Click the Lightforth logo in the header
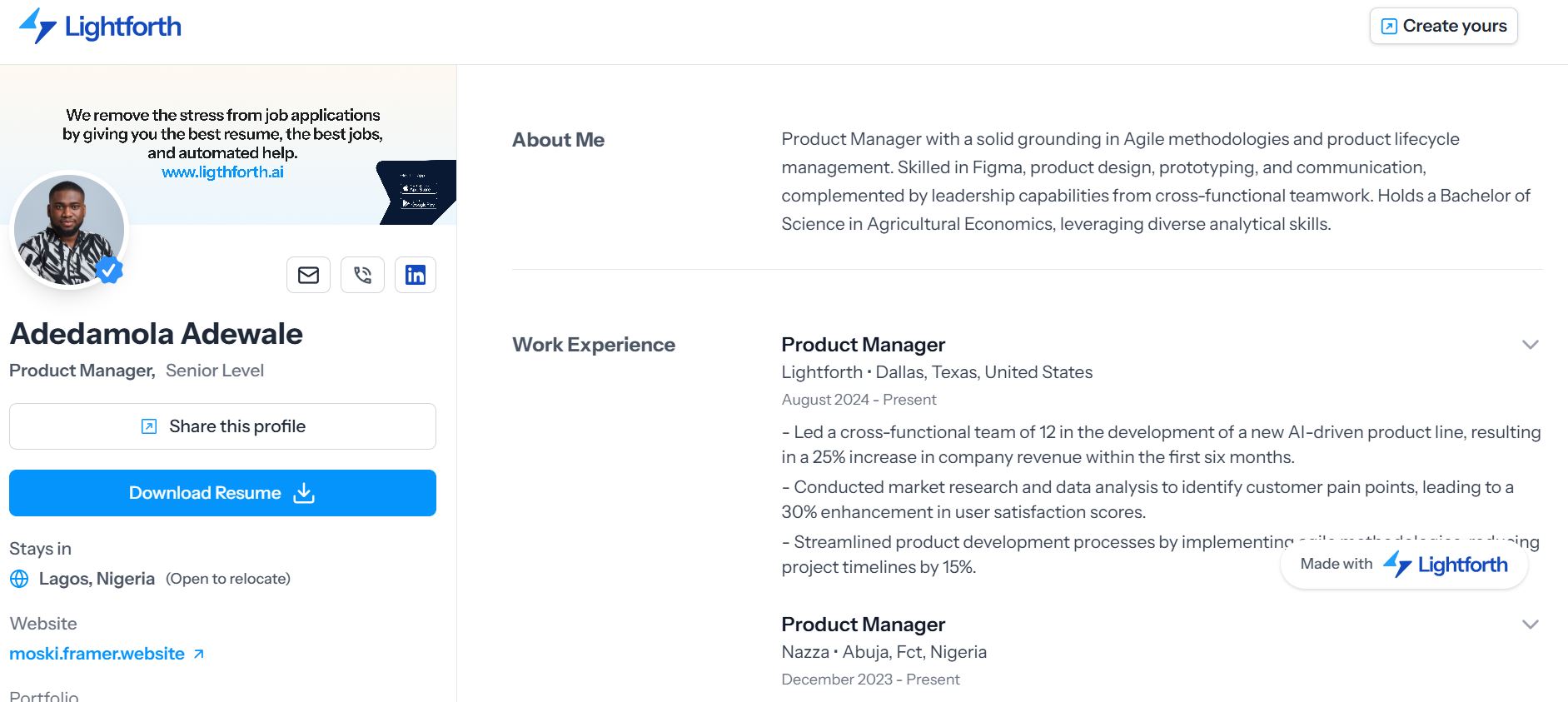 pyautogui.click(x=100, y=25)
